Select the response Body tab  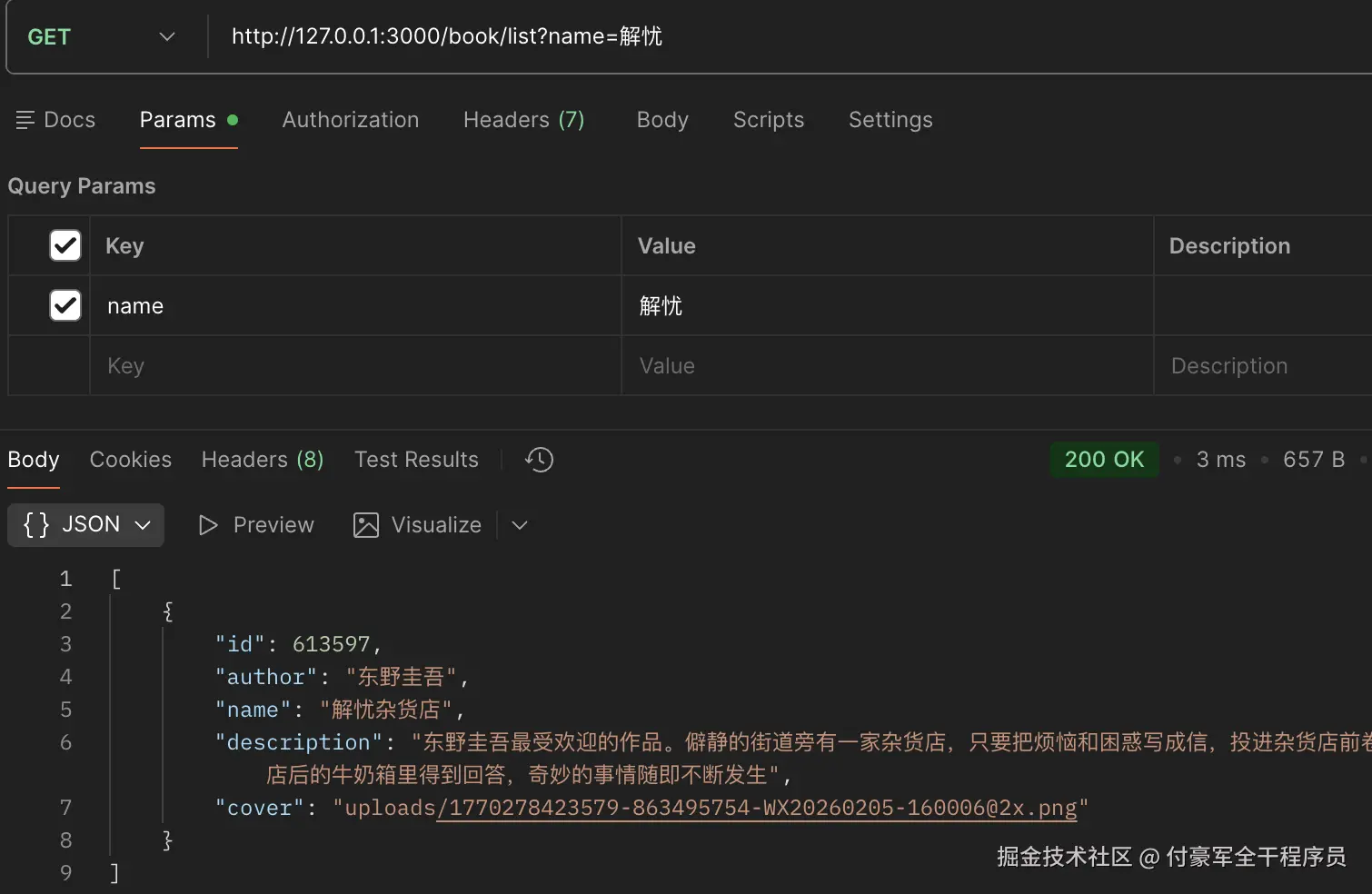coord(34,460)
